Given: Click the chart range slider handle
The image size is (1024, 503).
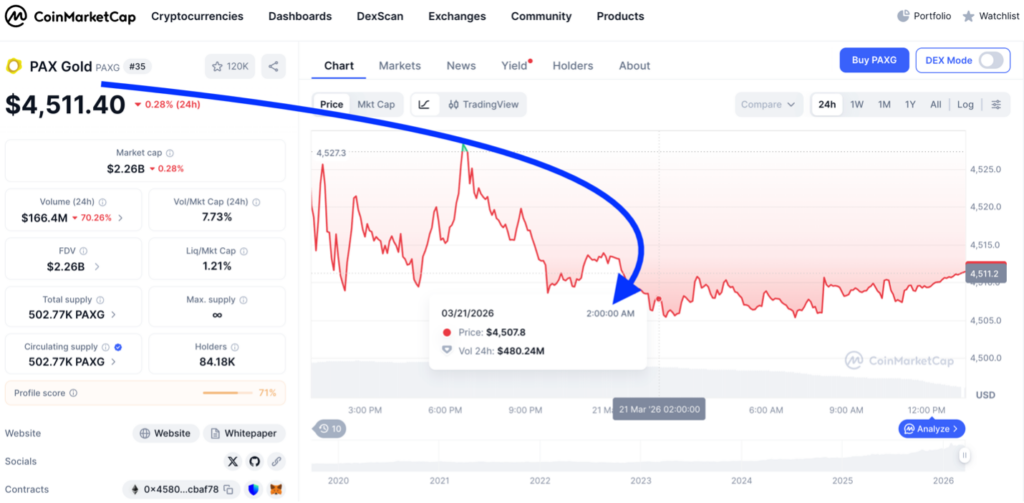Looking at the screenshot, I should click(x=965, y=456).
